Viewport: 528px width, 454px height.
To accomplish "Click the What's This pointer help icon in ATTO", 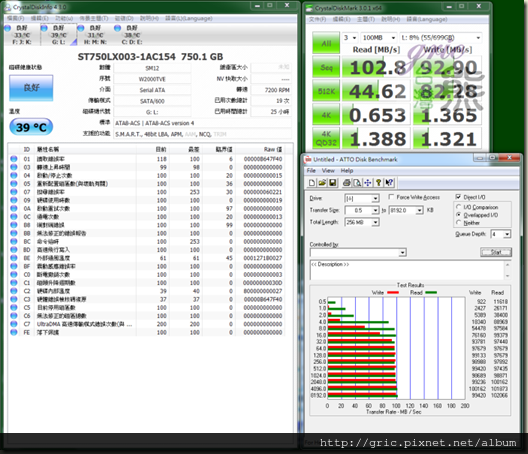I will pyautogui.click(x=389, y=183).
